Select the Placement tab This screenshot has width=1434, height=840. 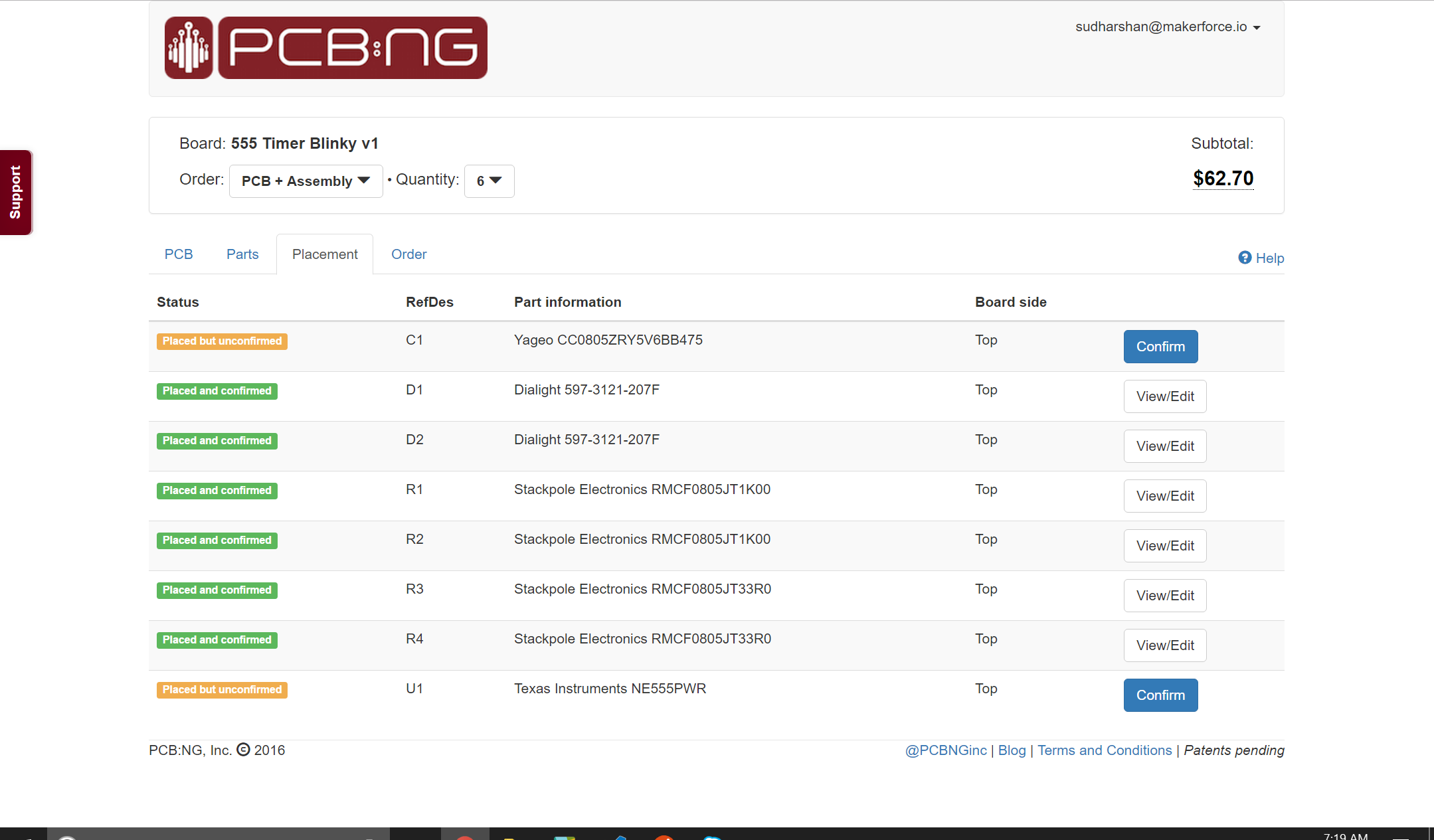325,254
